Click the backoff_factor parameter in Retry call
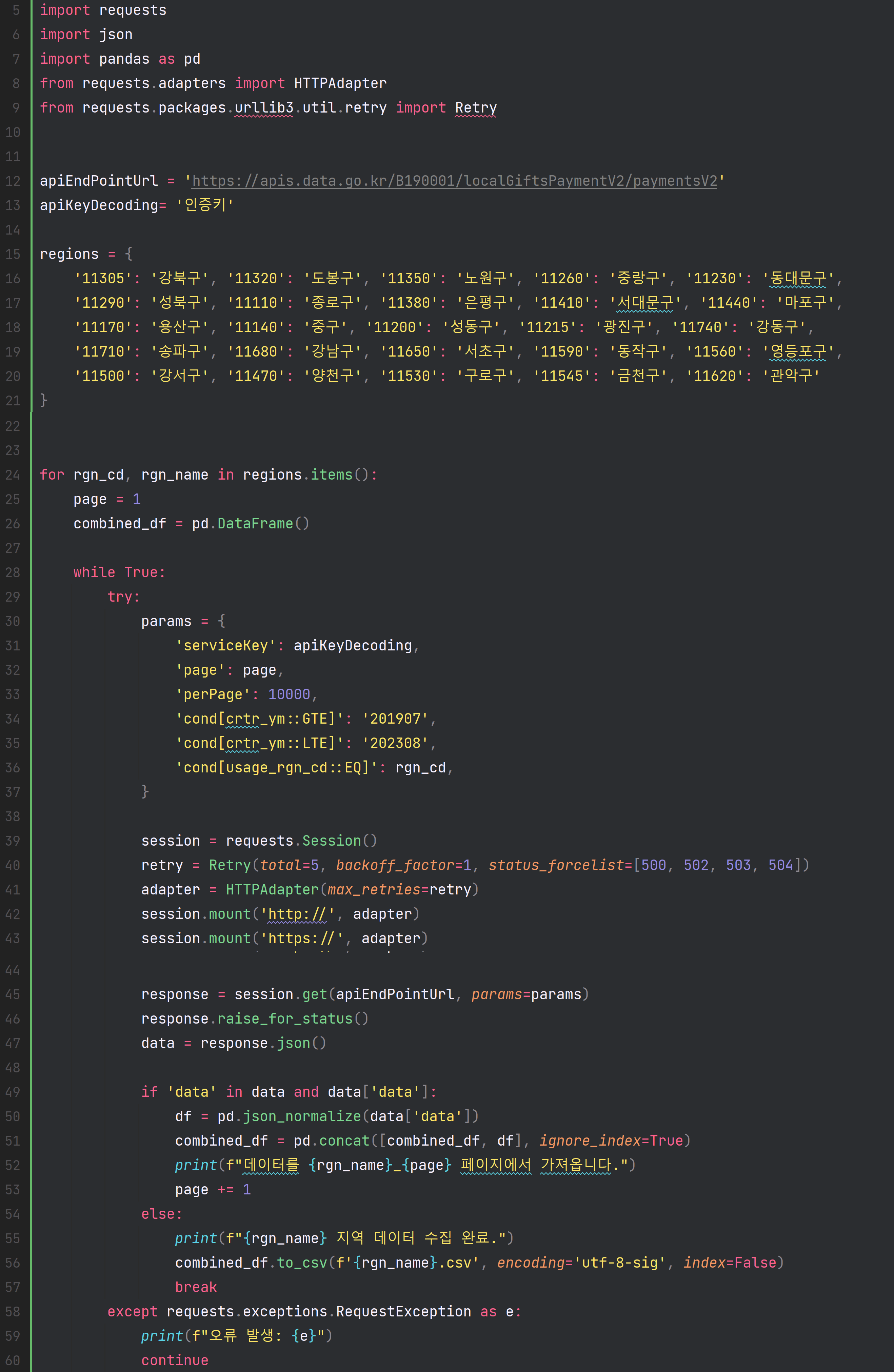894x1372 pixels. [395, 865]
